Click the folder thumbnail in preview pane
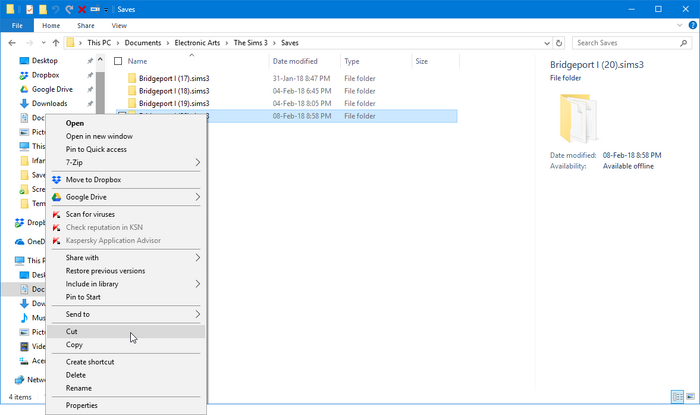 [579, 118]
